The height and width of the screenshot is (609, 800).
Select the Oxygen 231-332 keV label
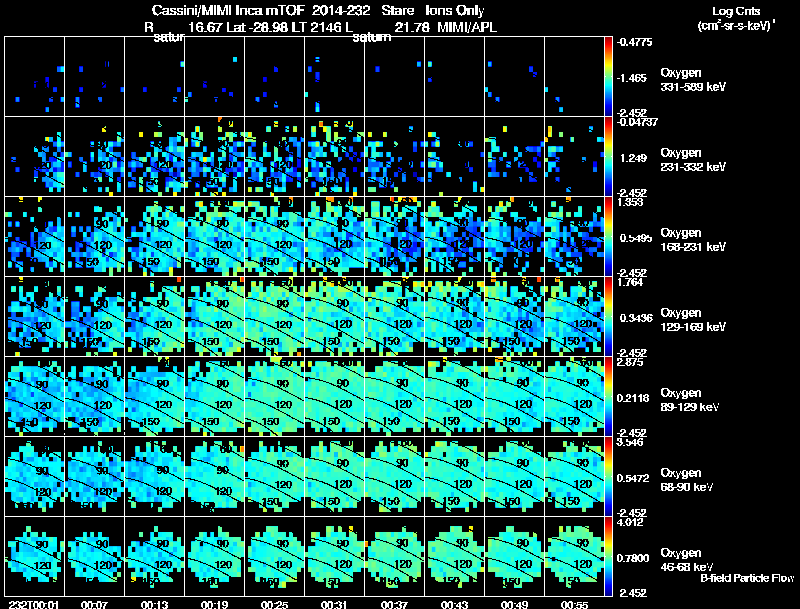tap(693, 160)
